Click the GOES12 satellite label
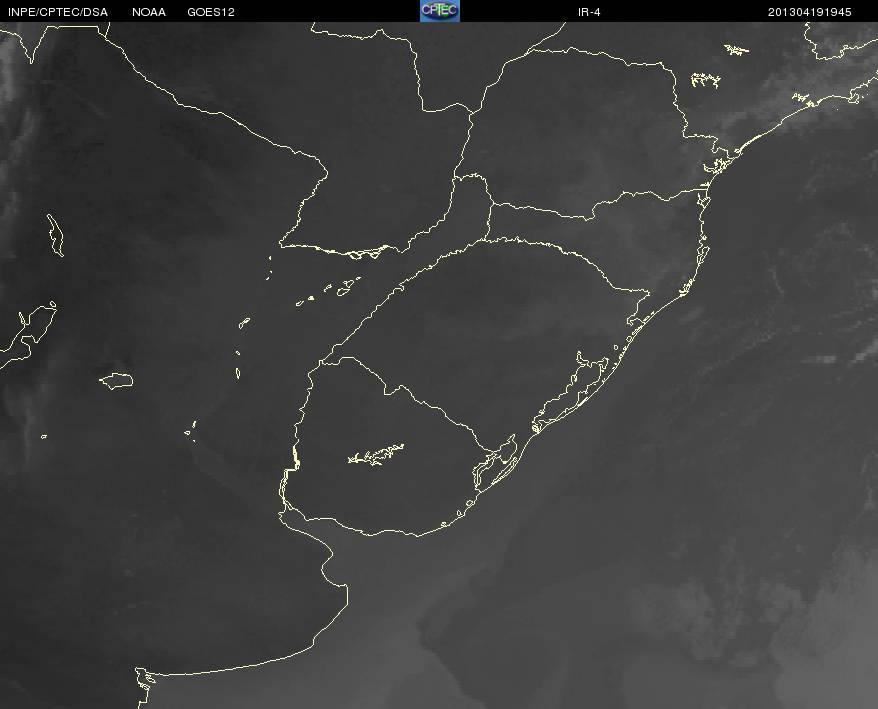This screenshot has height=709, width=878. [211, 12]
